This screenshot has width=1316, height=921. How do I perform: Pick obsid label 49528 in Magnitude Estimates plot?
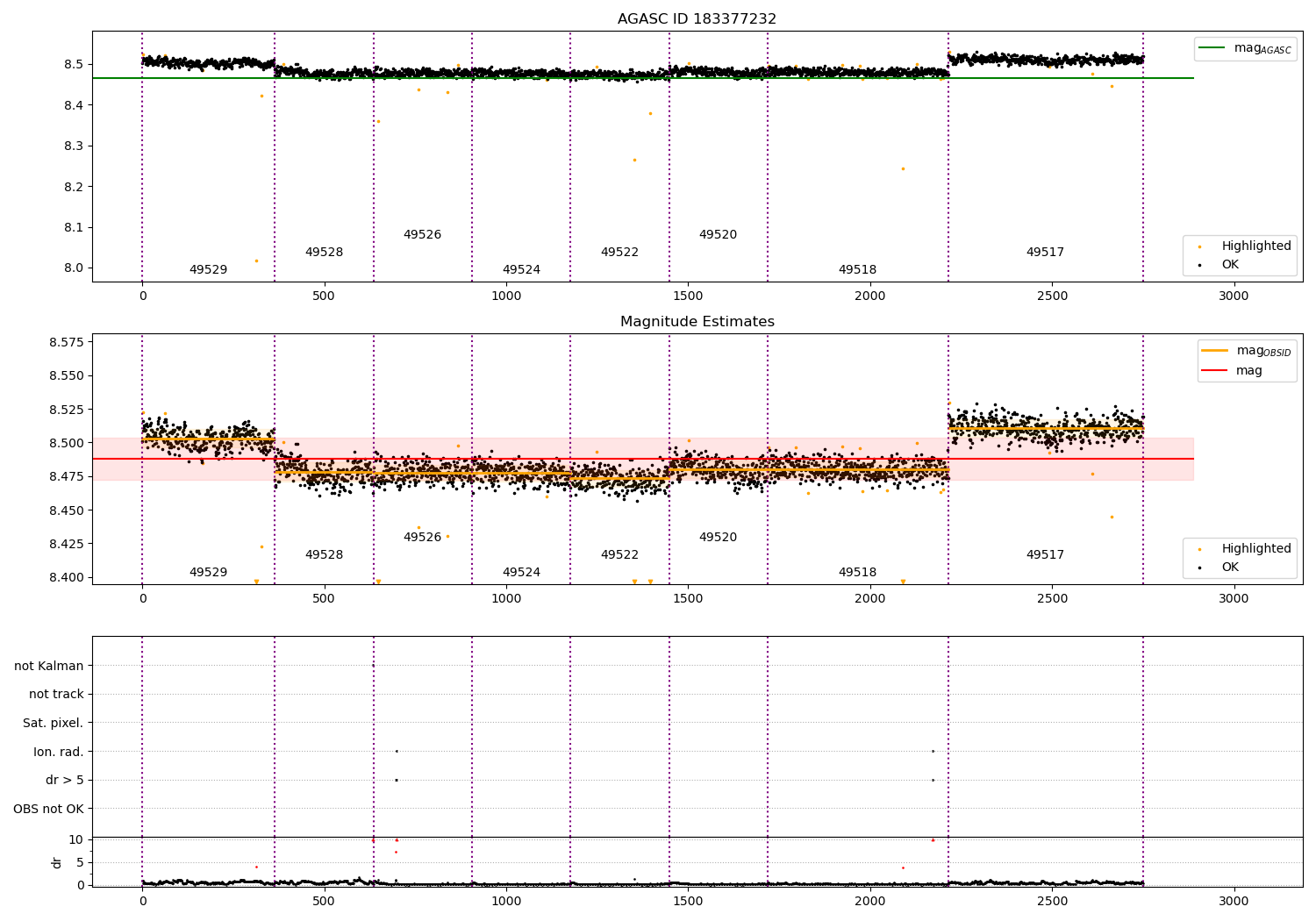pos(324,554)
